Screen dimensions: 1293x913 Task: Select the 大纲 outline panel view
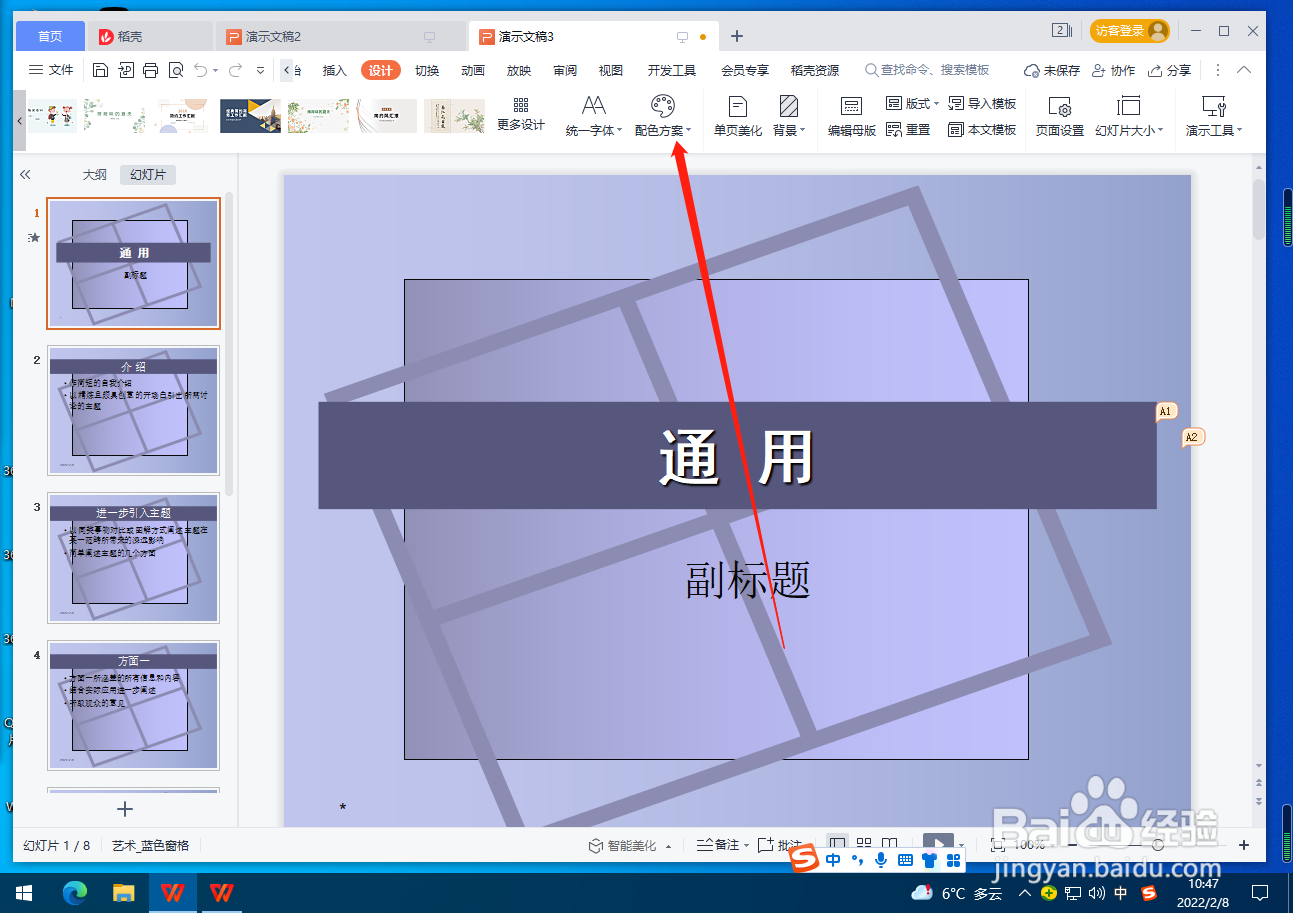[94, 175]
